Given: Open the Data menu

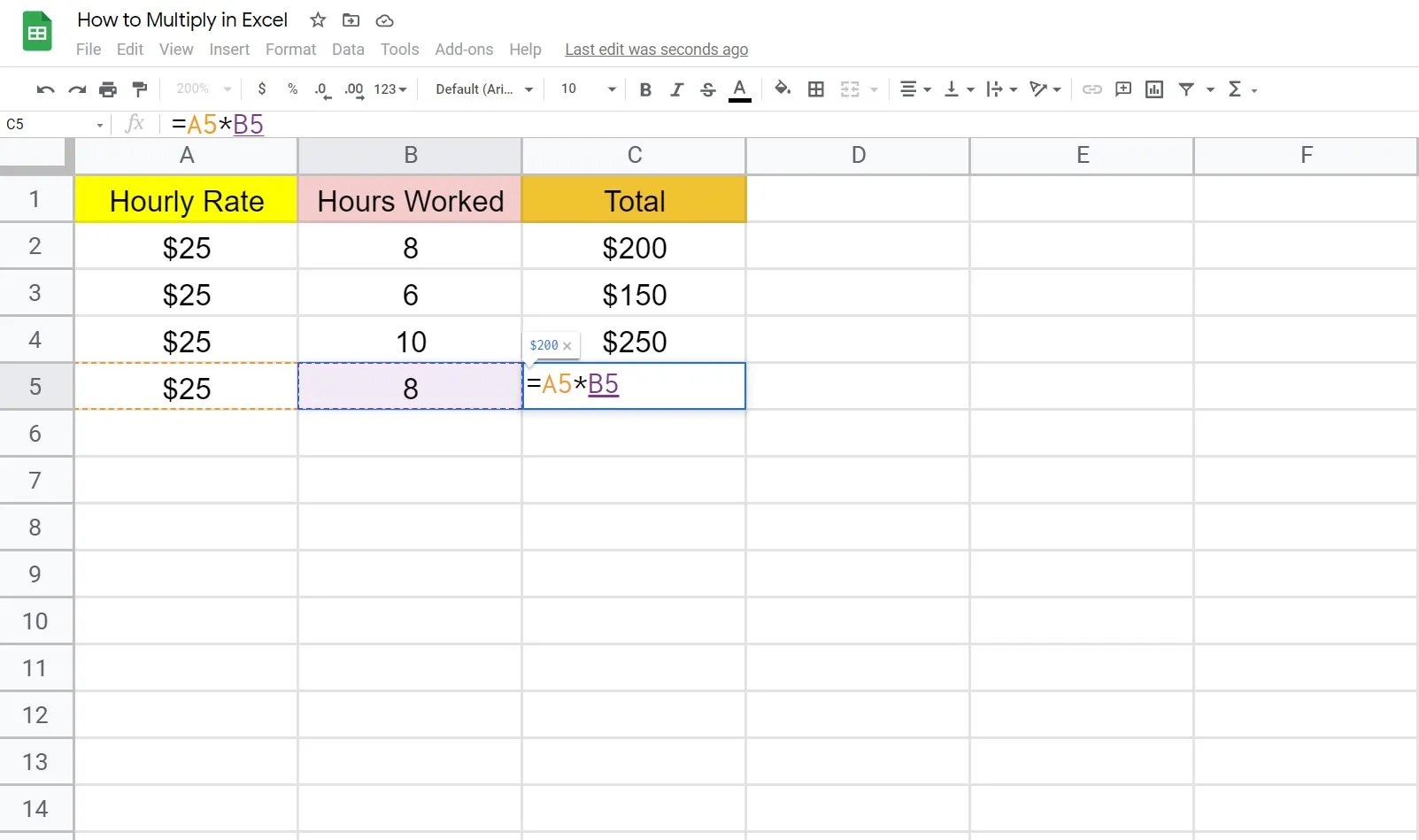Looking at the screenshot, I should point(348,50).
